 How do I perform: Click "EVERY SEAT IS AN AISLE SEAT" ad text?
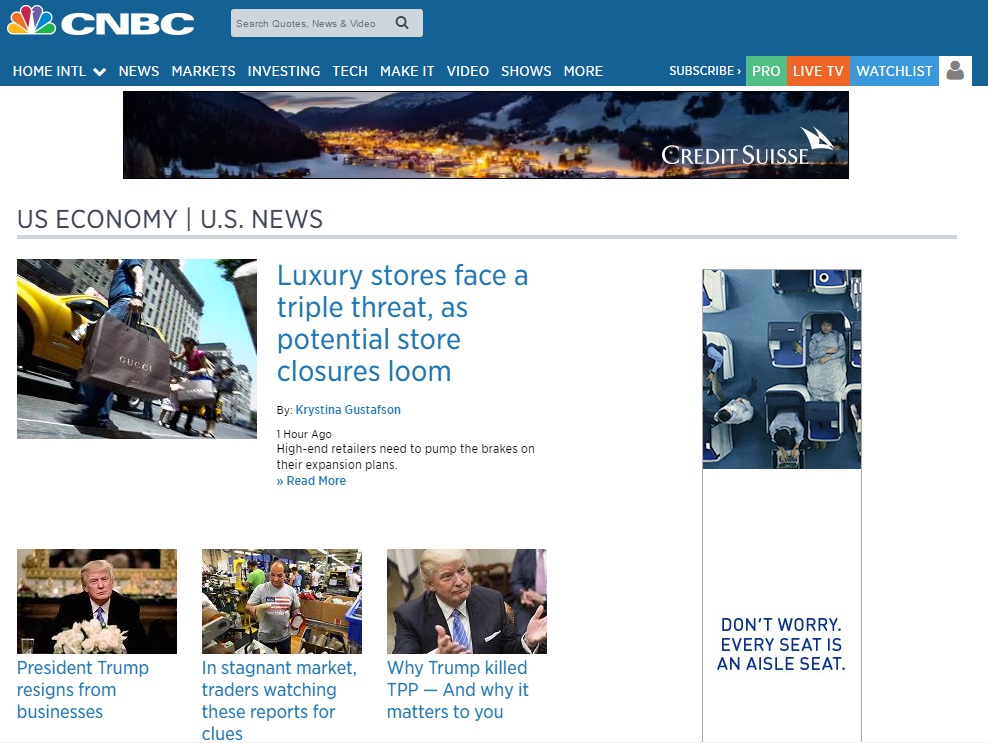point(781,654)
